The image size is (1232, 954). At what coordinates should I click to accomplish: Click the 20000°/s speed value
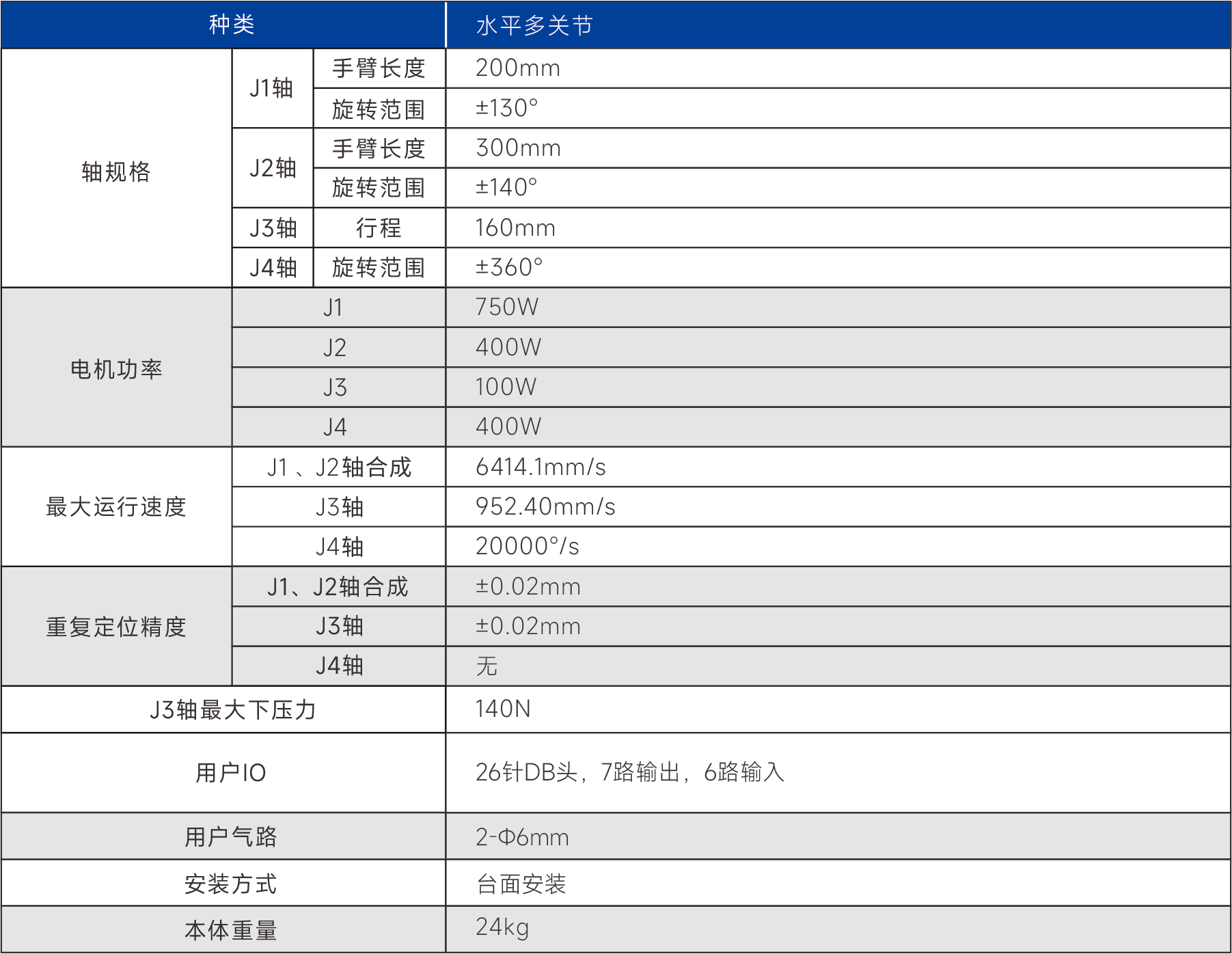point(527,547)
